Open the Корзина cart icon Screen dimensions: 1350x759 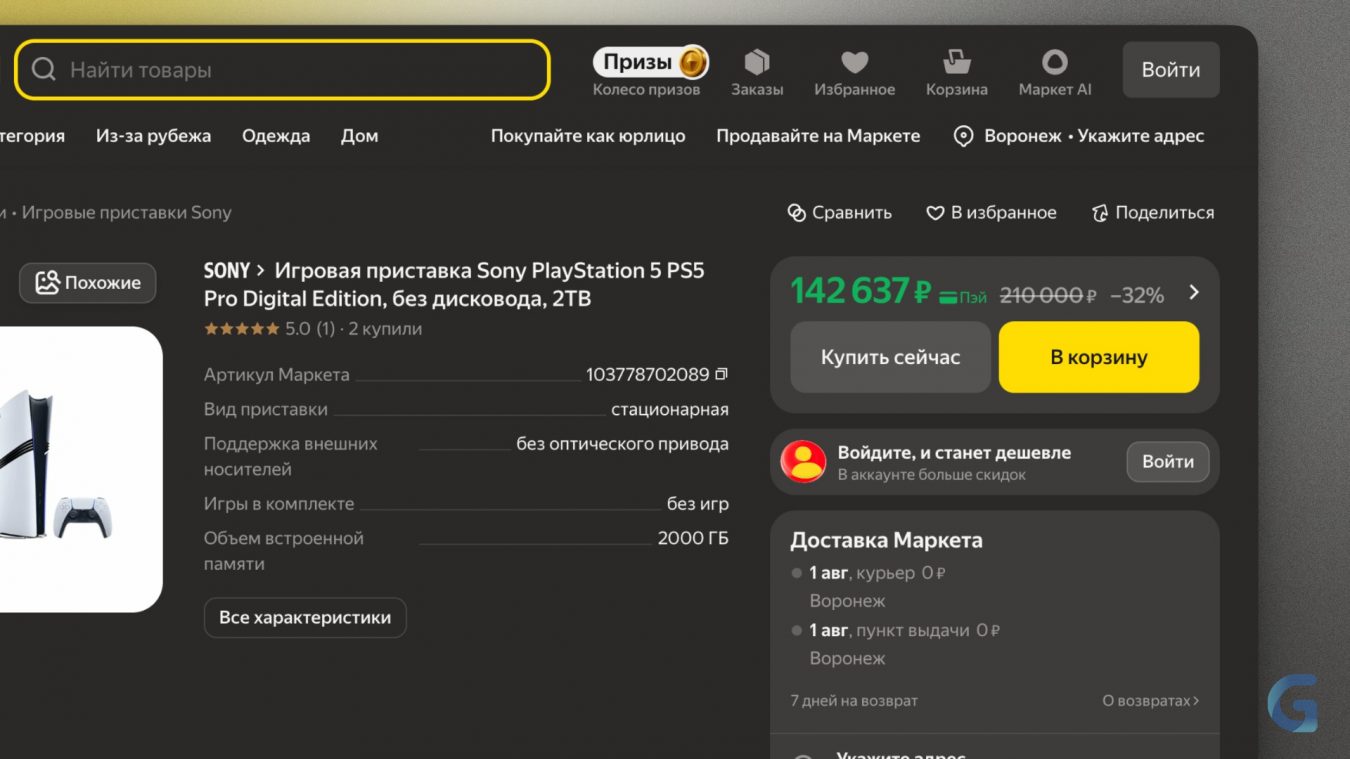coord(957,62)
